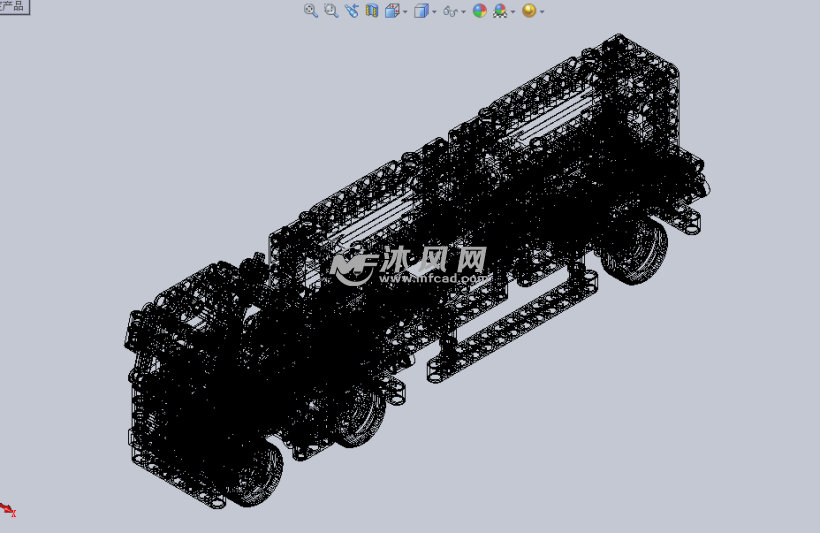Open the Hide/Show Items dropdown arrow
The image size is (820, 533).
click(x=464, y=12)
